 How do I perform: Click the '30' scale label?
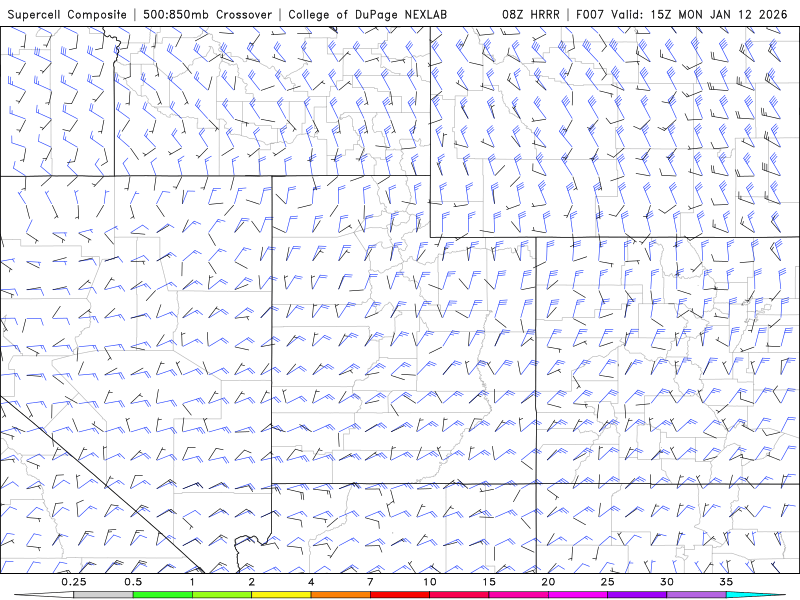667,582
